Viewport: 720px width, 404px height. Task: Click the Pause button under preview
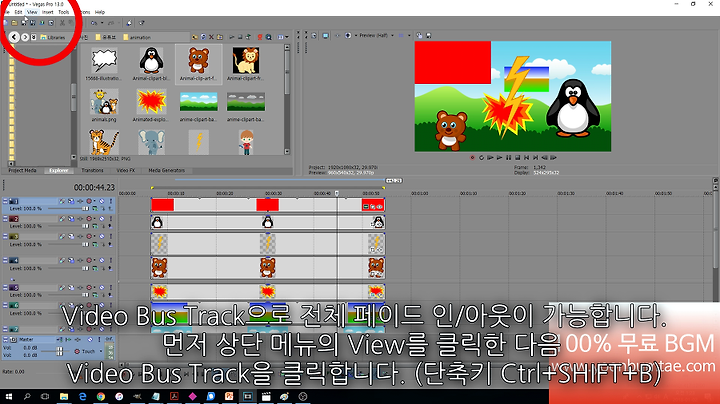pos(508,157)
